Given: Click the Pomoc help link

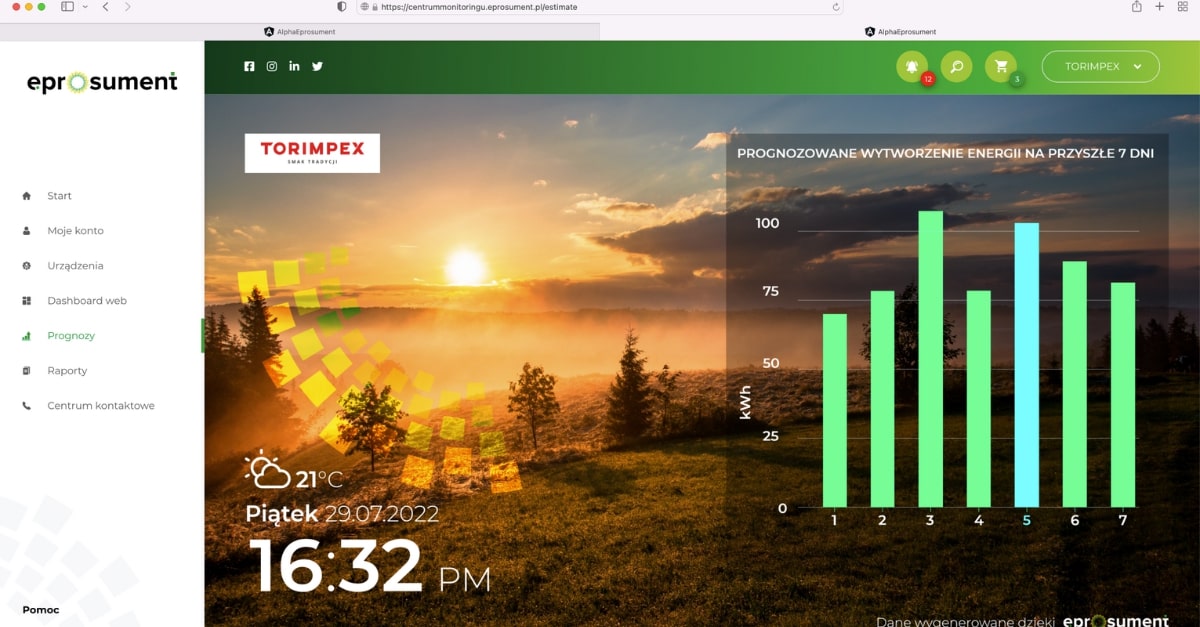Looking at the screenshot, I should [x=40, y=609].
